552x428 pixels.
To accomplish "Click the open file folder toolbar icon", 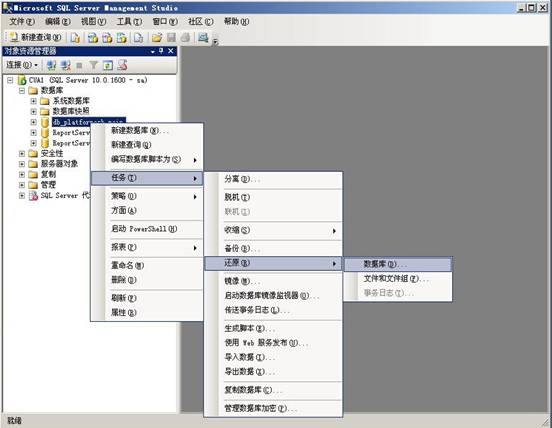I will click(x=157, y=38).
